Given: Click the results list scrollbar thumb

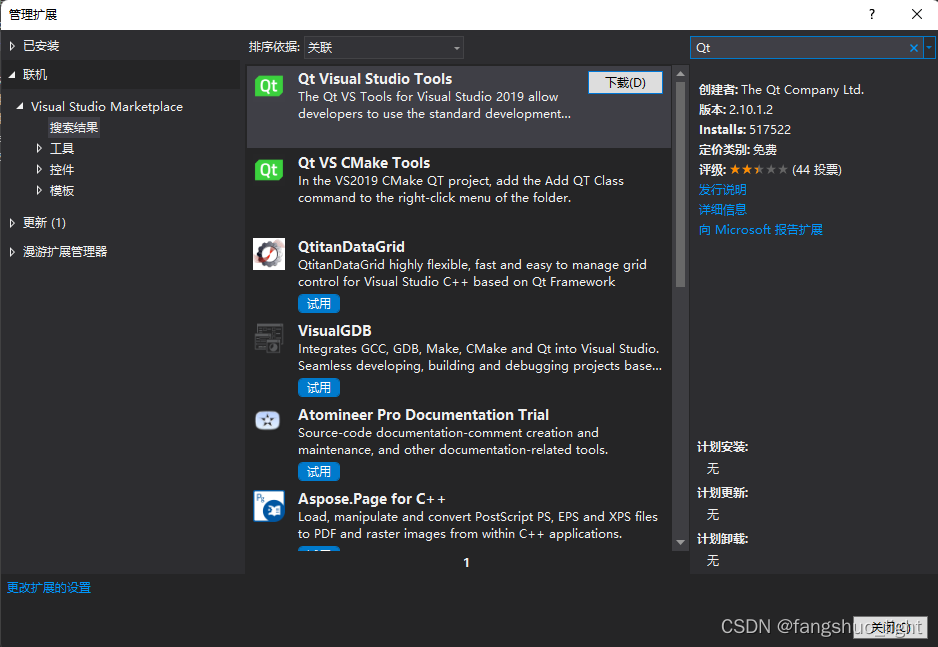Looking at the screenshot, I should coord(680,184).
